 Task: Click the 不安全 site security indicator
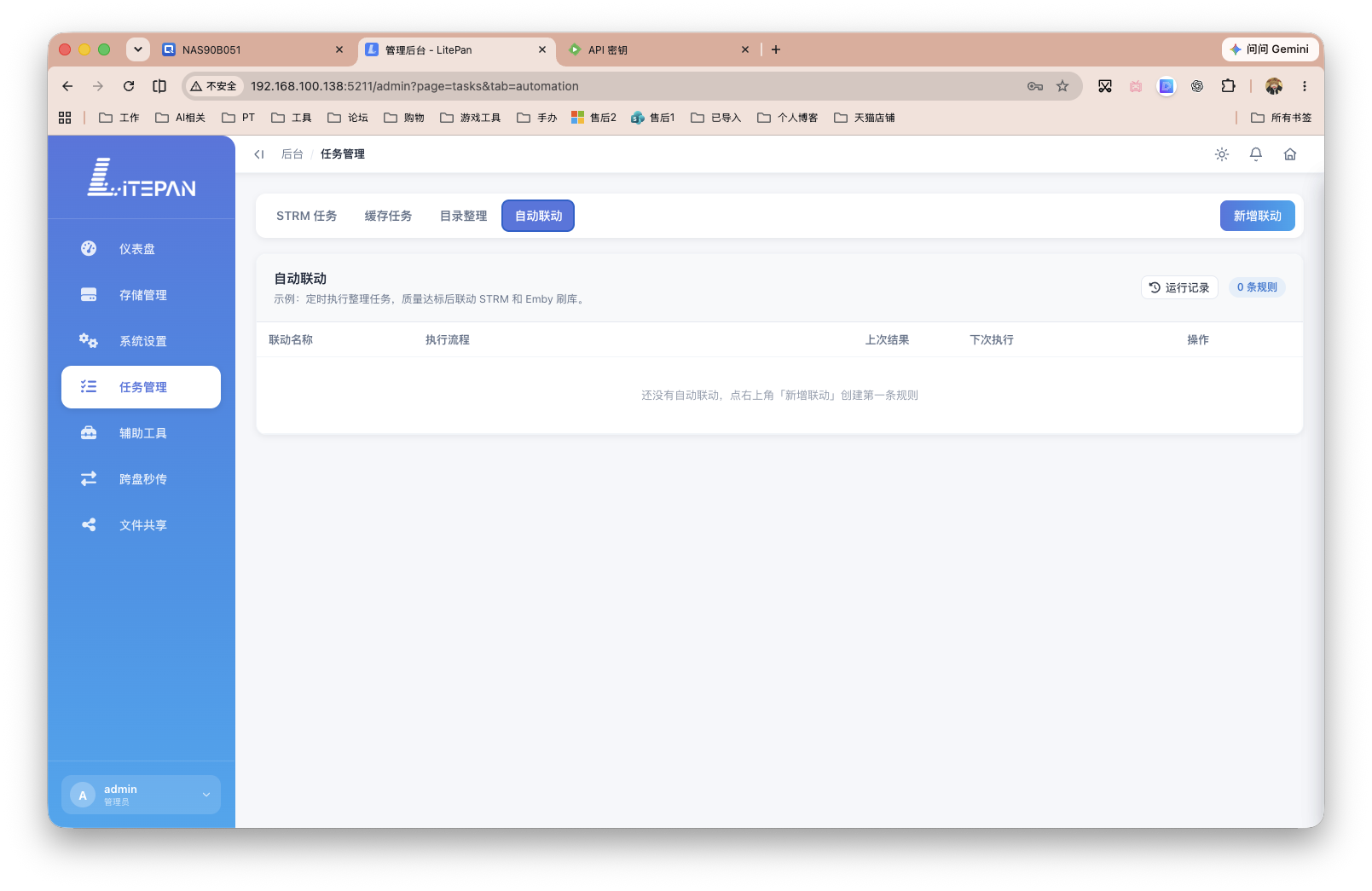[x=214, y=86]
